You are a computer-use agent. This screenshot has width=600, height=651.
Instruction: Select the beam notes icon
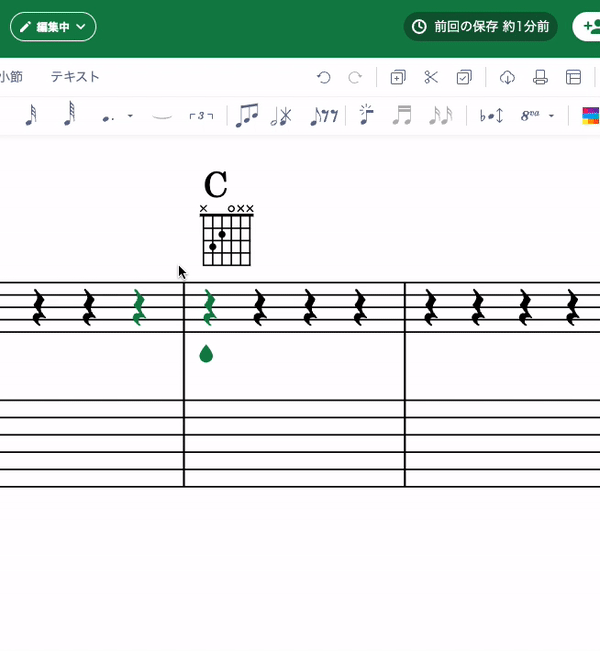(x=402, y=115)
